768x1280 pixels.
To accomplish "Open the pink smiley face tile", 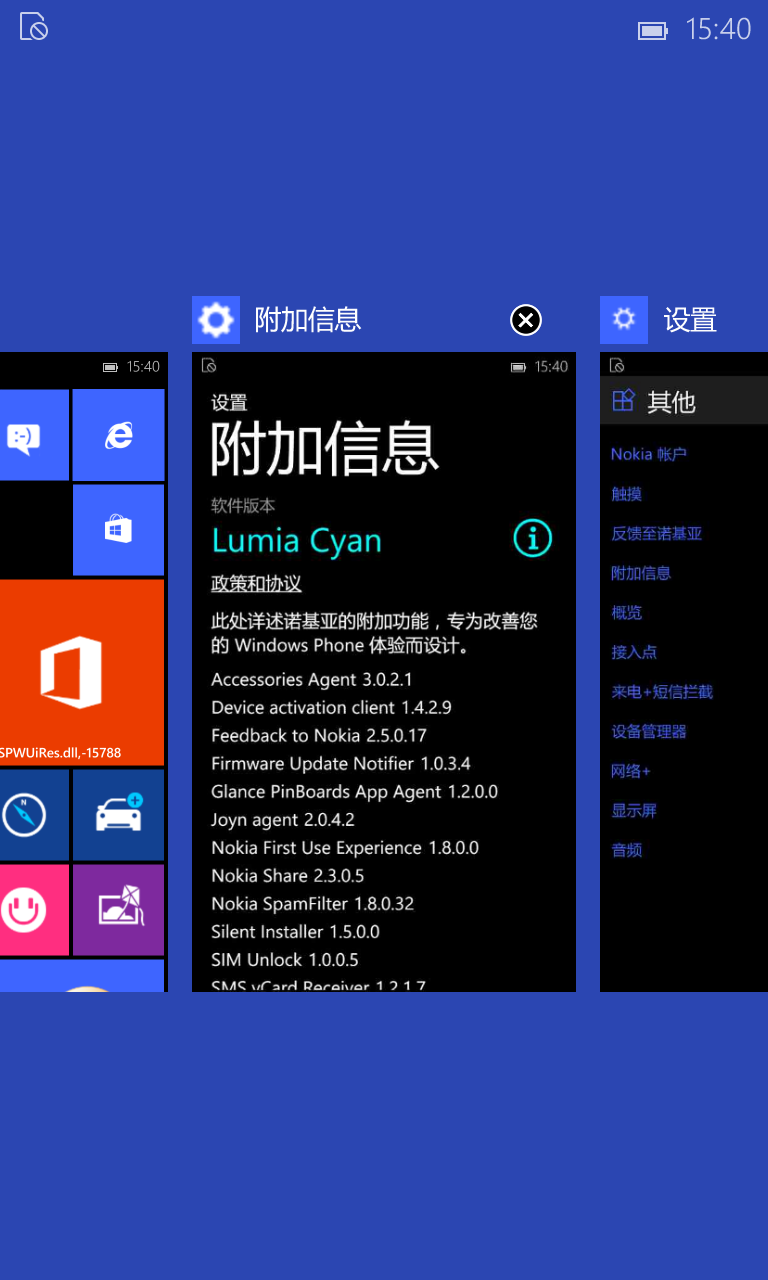I will click(34, 910).
